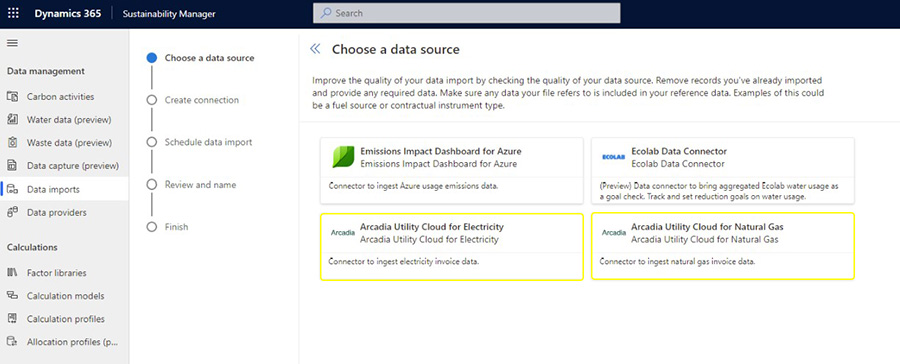Click the Allocation profiles icon
This screenshot has height=364, width=900.
coord(13,342)
